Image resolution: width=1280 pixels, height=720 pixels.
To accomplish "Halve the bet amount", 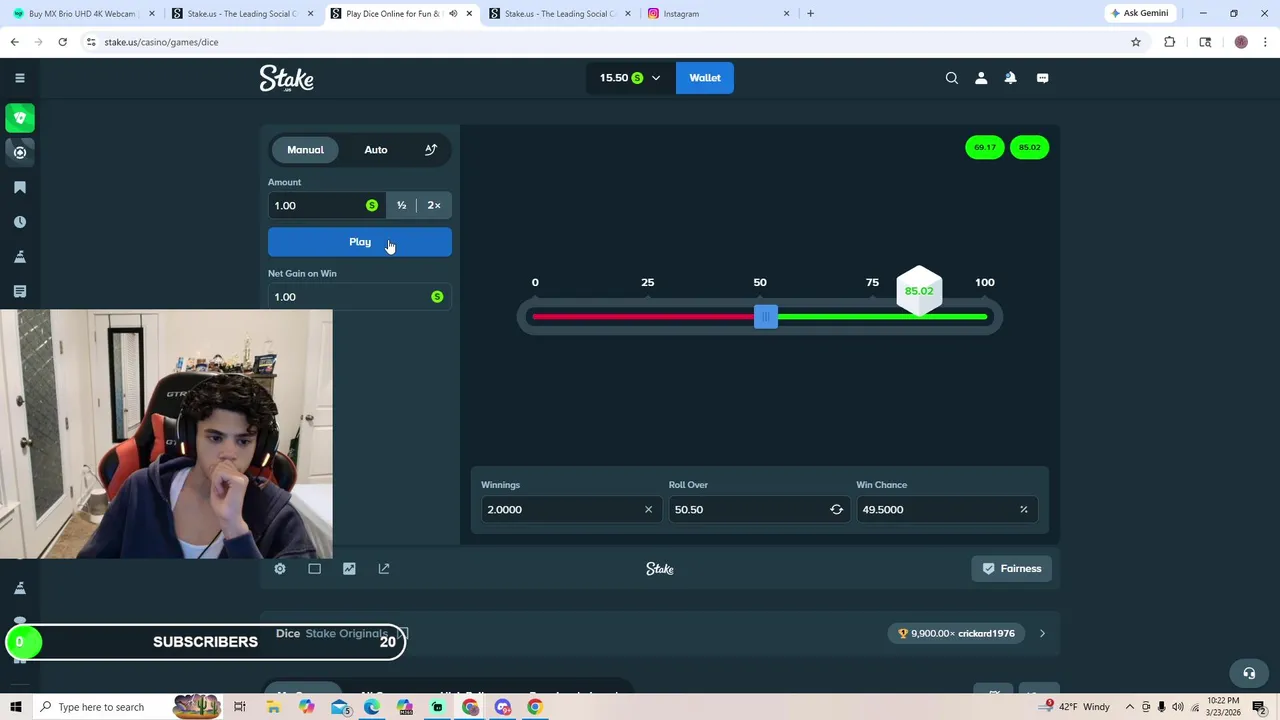I will [401, 205].
